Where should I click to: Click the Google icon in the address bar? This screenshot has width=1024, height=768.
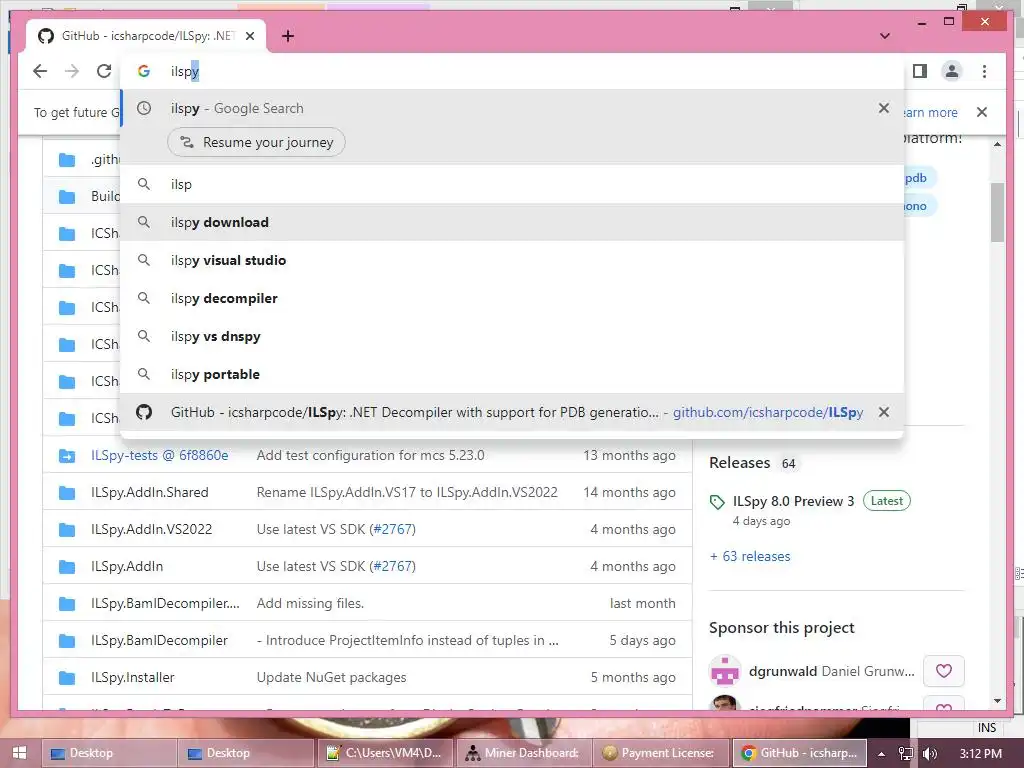[144, 71]
